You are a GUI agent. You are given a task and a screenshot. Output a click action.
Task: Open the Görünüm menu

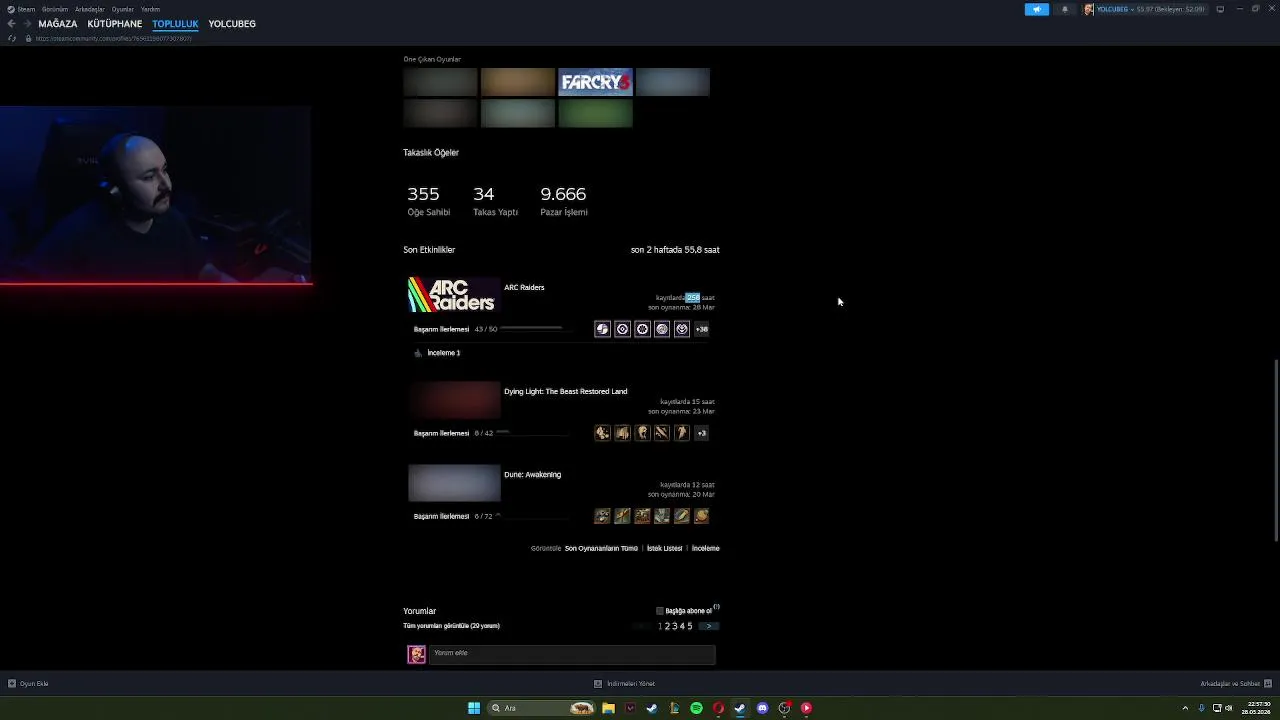(55, 9)
